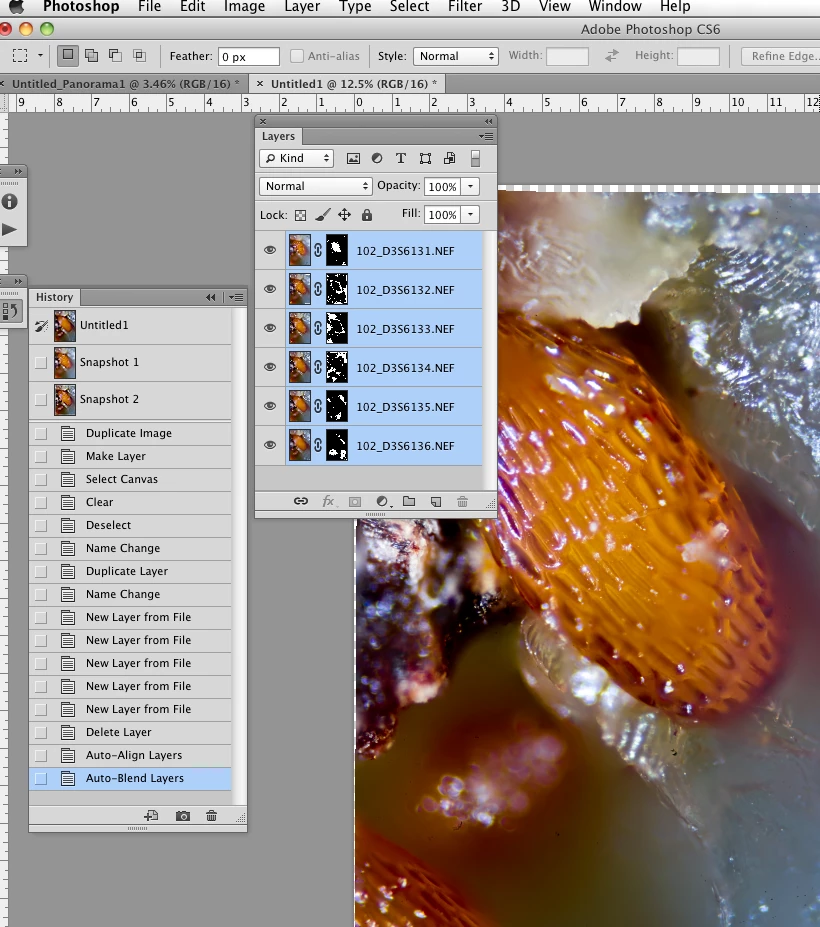Select the Auto-Align Layers history state
The image size is (820, 927).
point(130,755)
